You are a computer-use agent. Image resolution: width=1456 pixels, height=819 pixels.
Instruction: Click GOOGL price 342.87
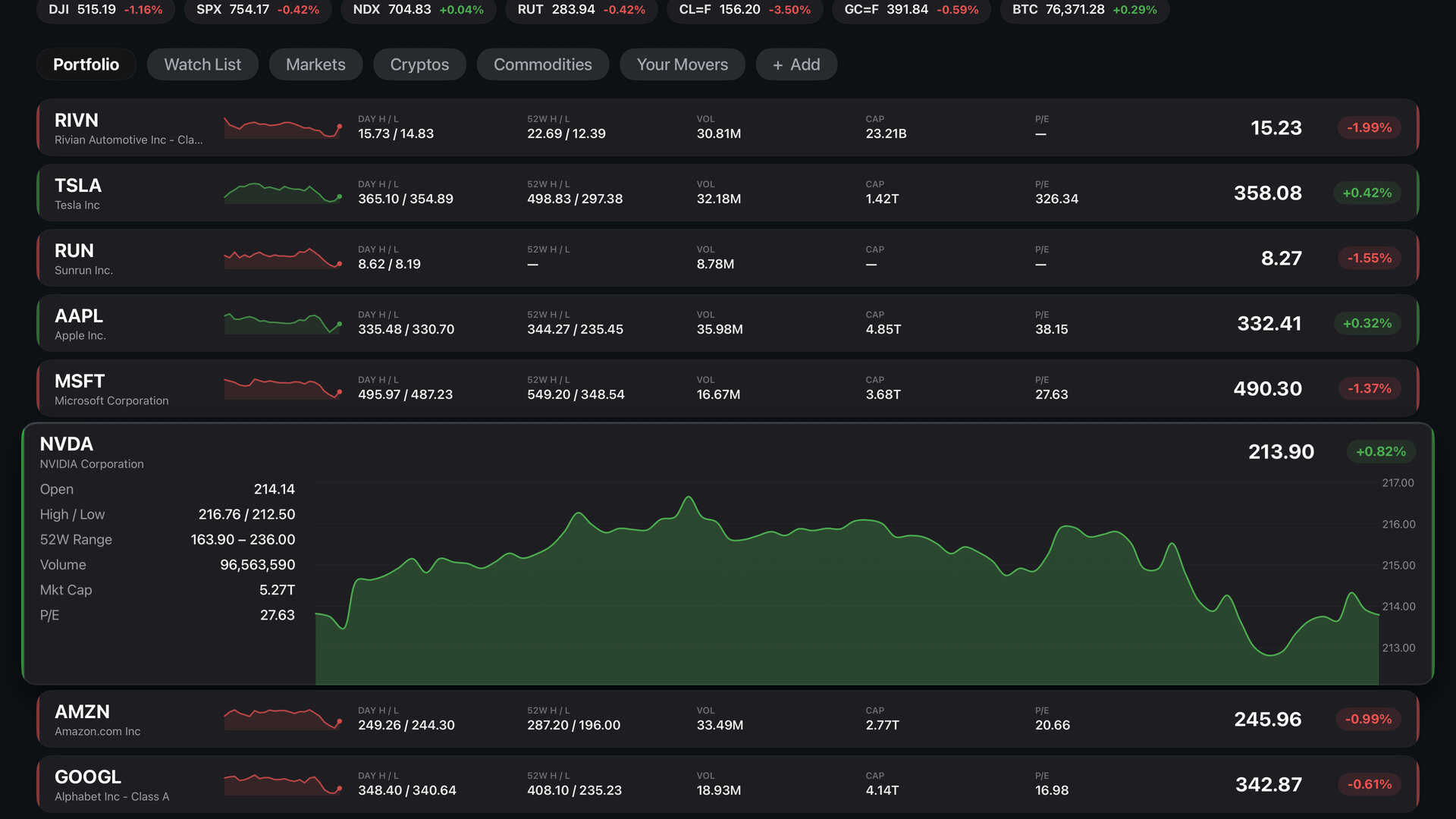[x=1269, y=784]
